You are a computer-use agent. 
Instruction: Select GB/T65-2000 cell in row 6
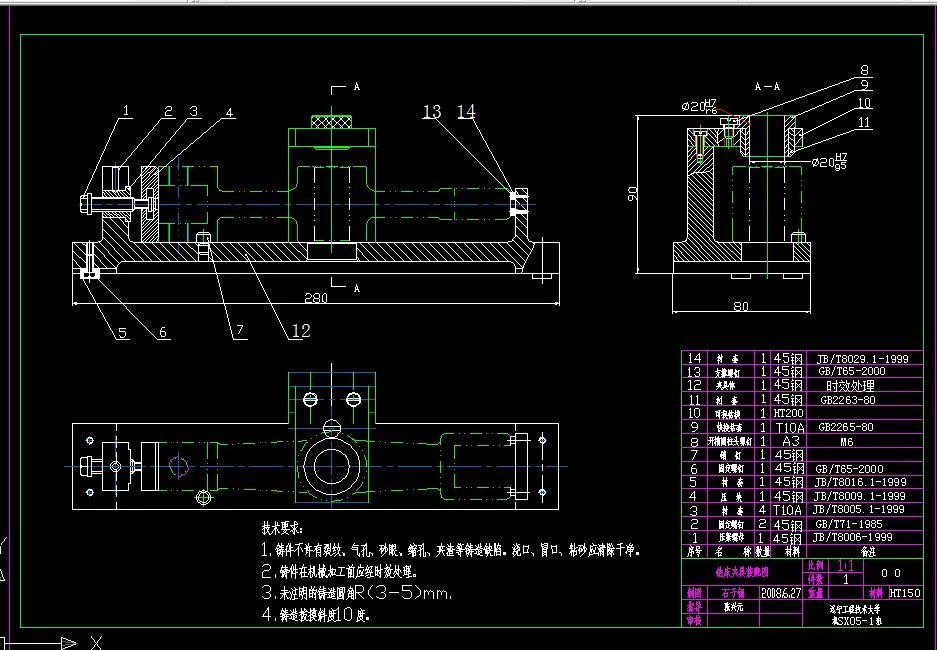849,470
